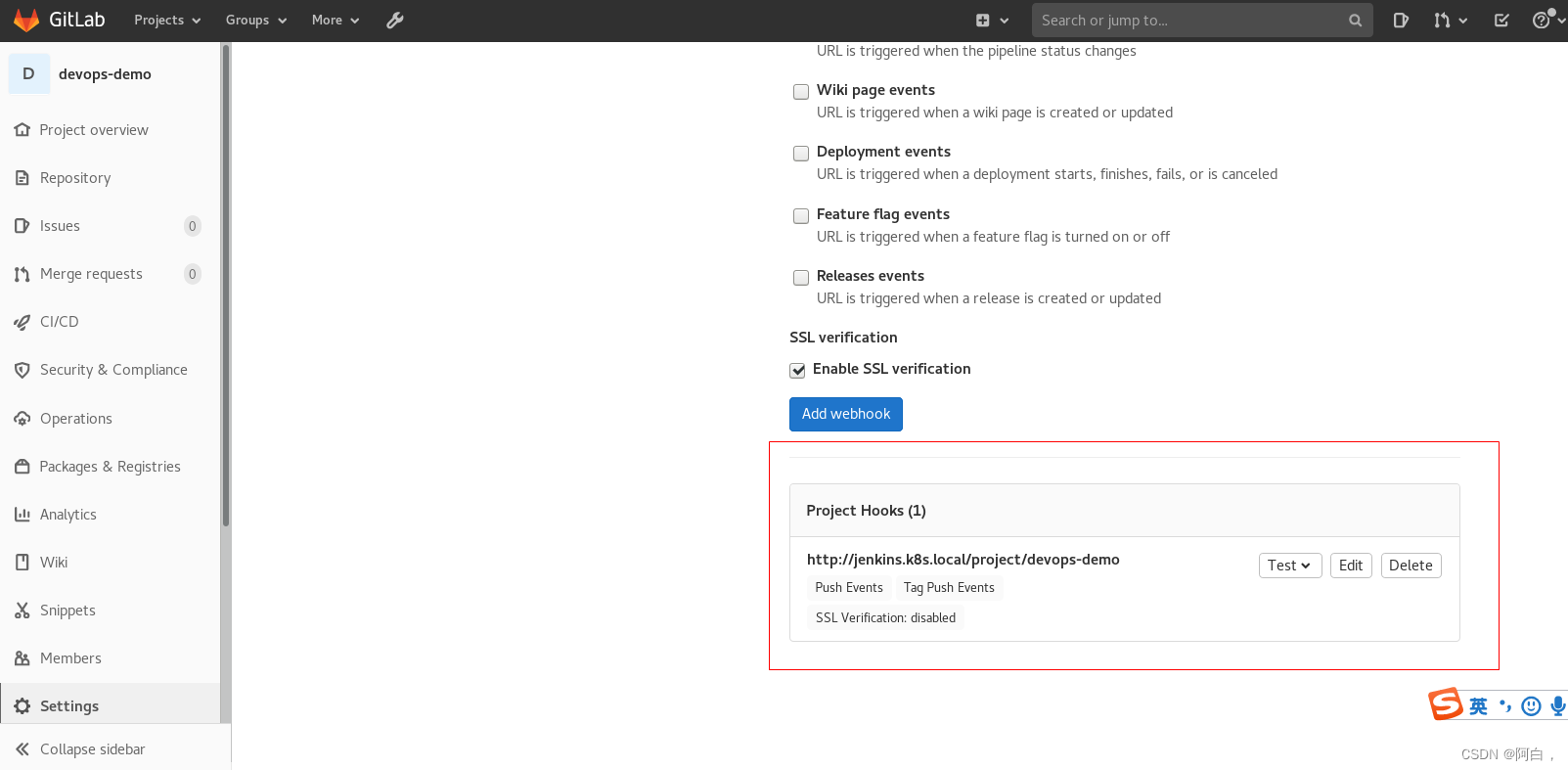
Task: Click the Sogou input method S icon
Action: pyautogui.click(x=1446, y=703)
